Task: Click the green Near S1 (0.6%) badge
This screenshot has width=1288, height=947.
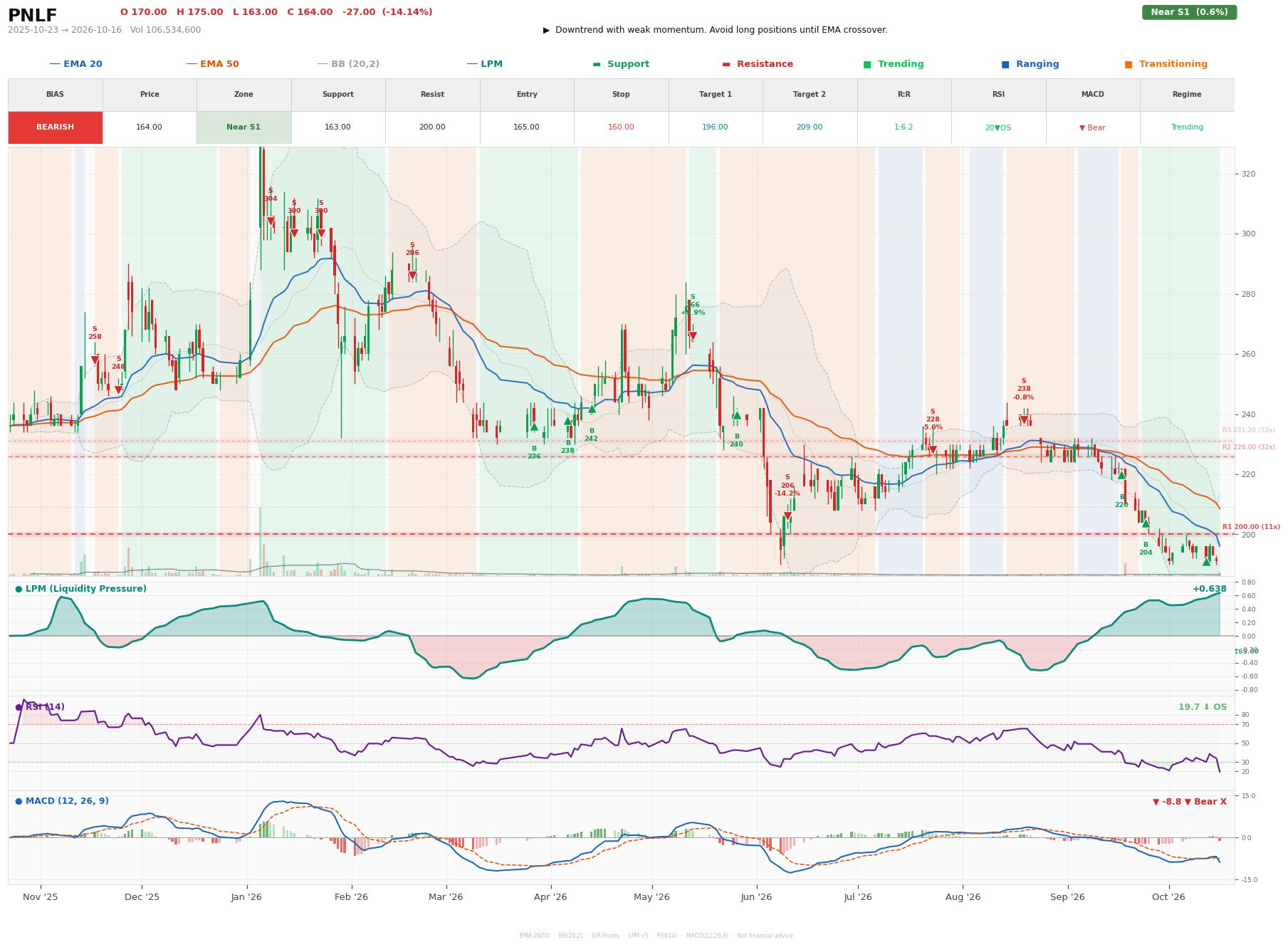Action: click(1189, 12)
